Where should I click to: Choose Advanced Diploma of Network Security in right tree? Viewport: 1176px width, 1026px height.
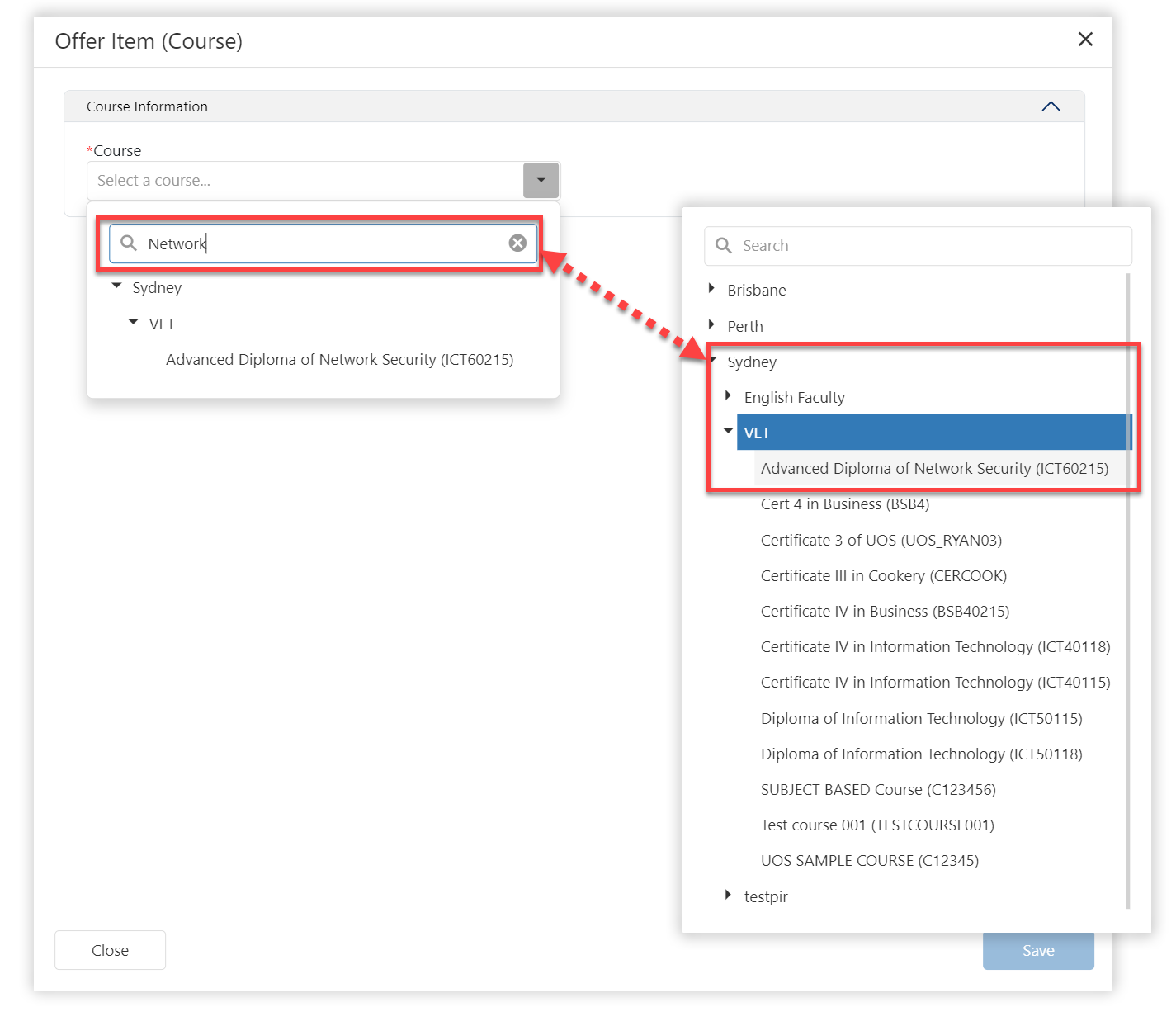coord(934,469)
